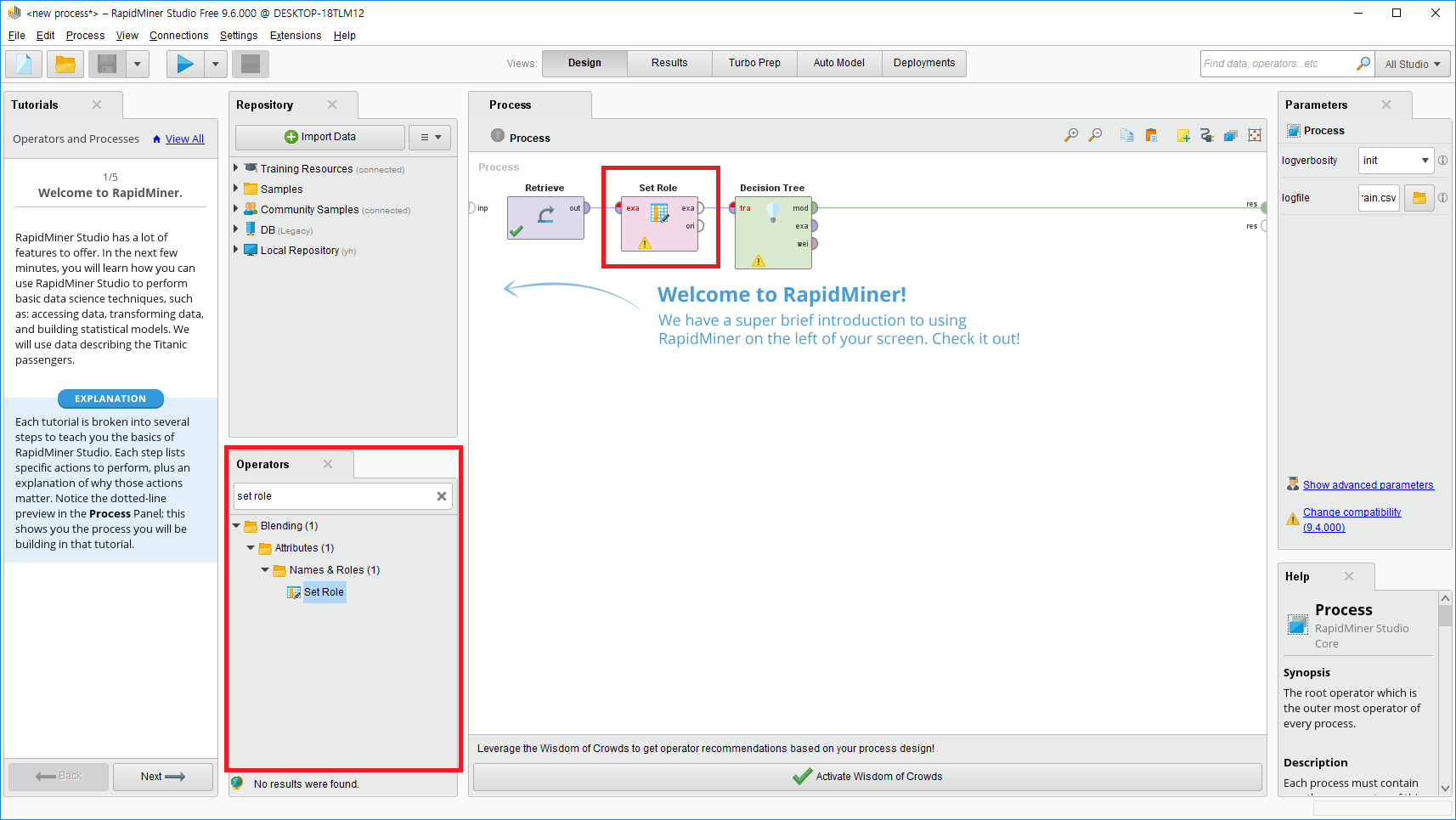Copy selected operators in process toolbar

[x=1127, y=135]
